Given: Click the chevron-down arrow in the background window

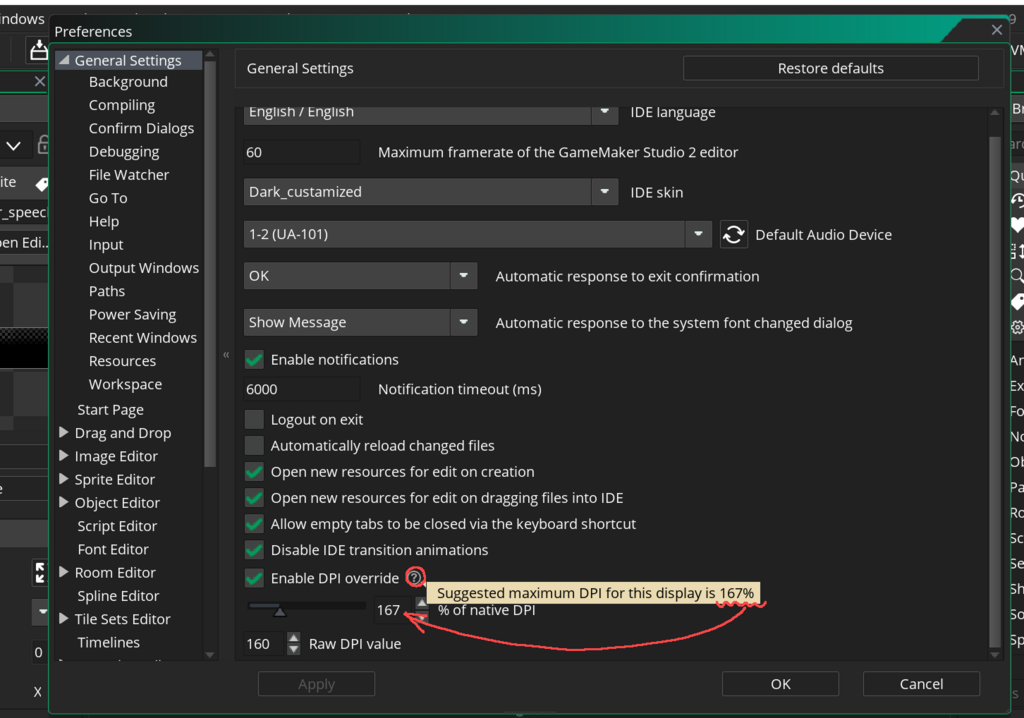Looking at the screenshot, I should coord(14,145).
